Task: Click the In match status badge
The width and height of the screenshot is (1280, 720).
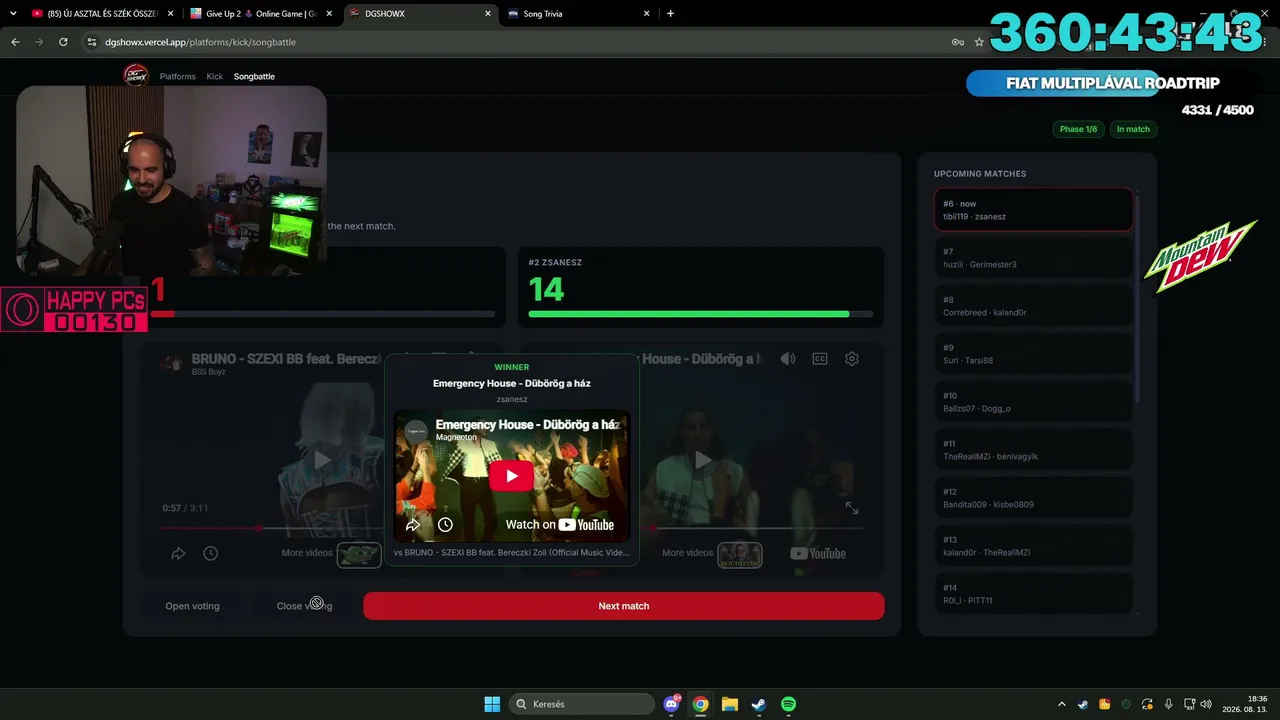Action: click(1133, 129)
